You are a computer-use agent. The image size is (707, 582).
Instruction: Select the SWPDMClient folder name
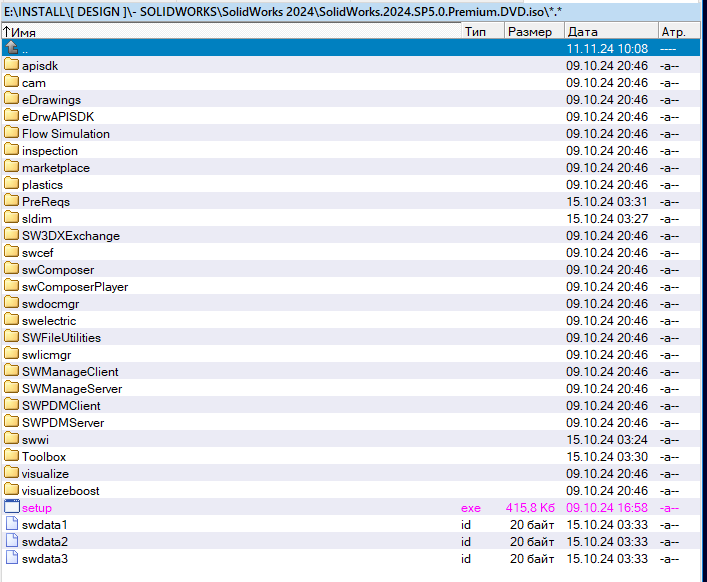[61, 406]
